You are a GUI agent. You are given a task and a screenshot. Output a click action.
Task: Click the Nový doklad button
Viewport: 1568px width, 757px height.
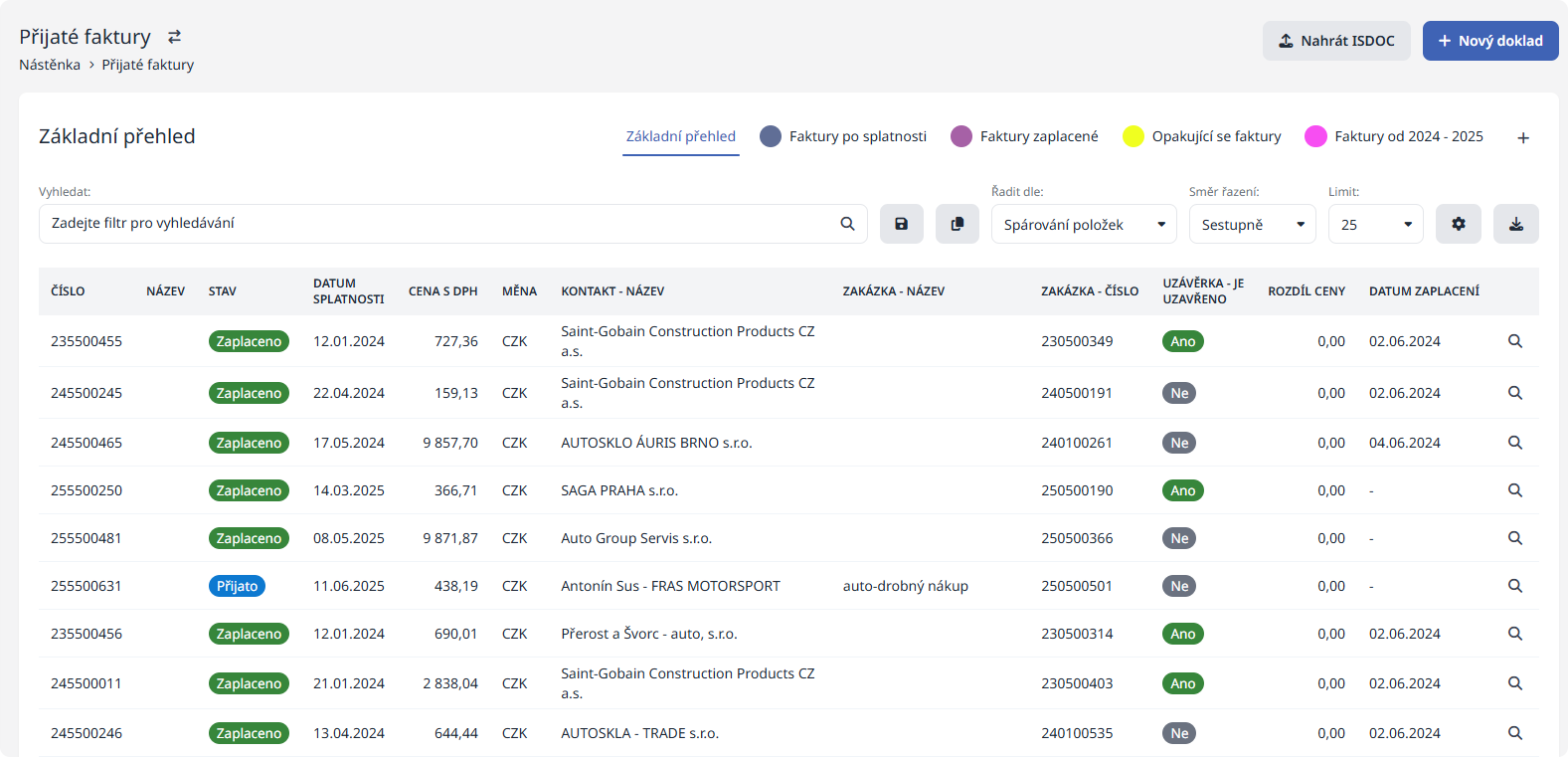click(1489, 41)
